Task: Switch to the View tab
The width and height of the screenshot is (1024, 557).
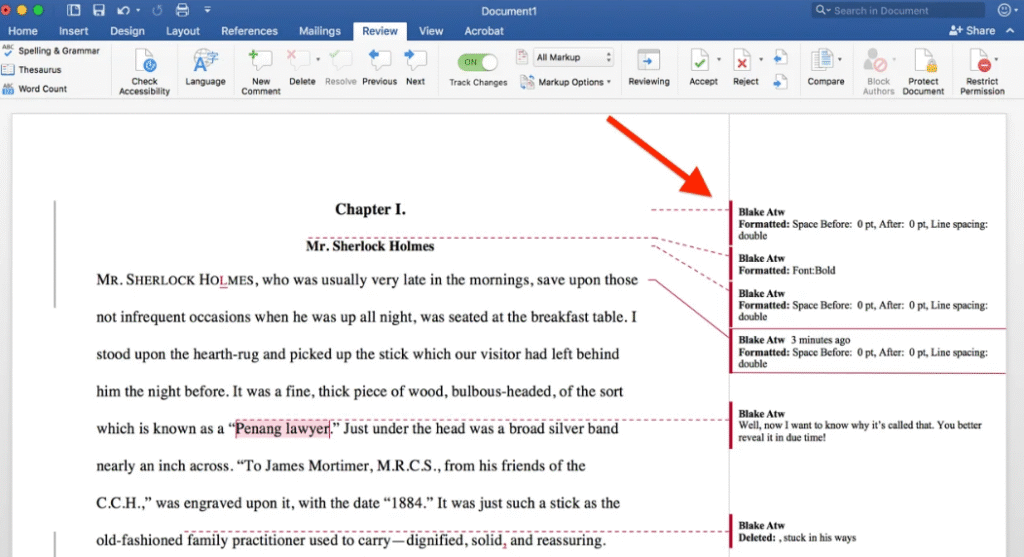Action: (431, 31)
